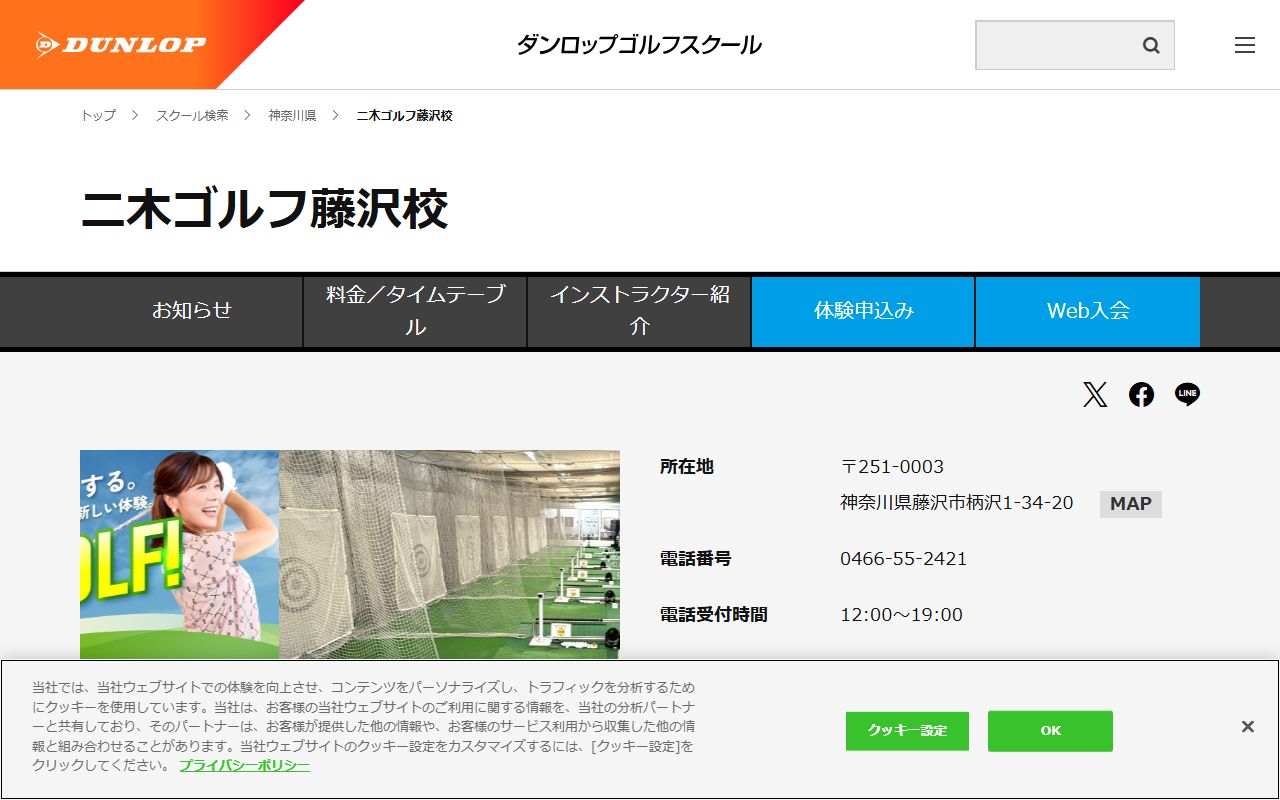Share on X (Twitter)

pos(1095,395)
